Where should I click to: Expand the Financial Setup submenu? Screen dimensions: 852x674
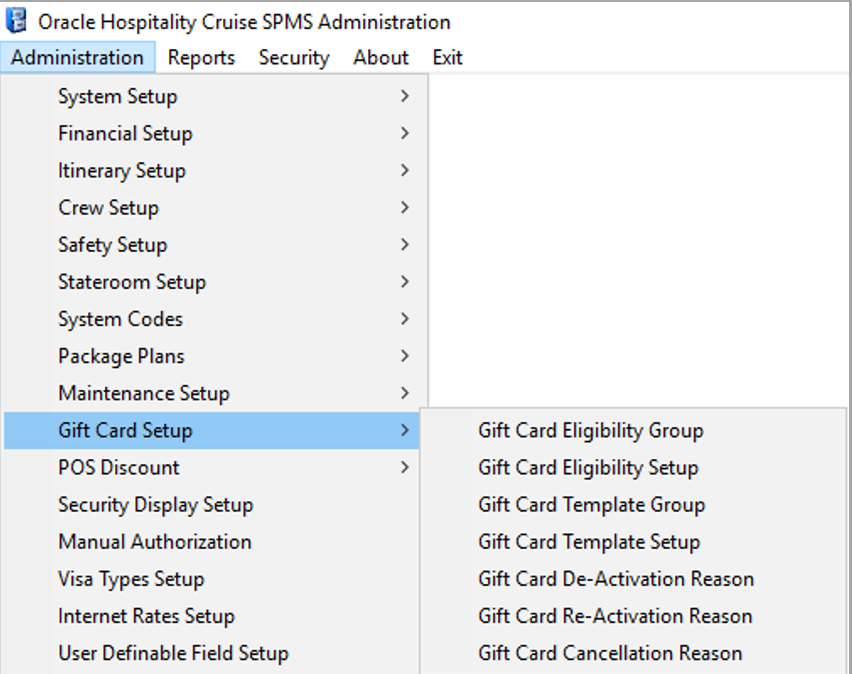(x=212, y=133)
